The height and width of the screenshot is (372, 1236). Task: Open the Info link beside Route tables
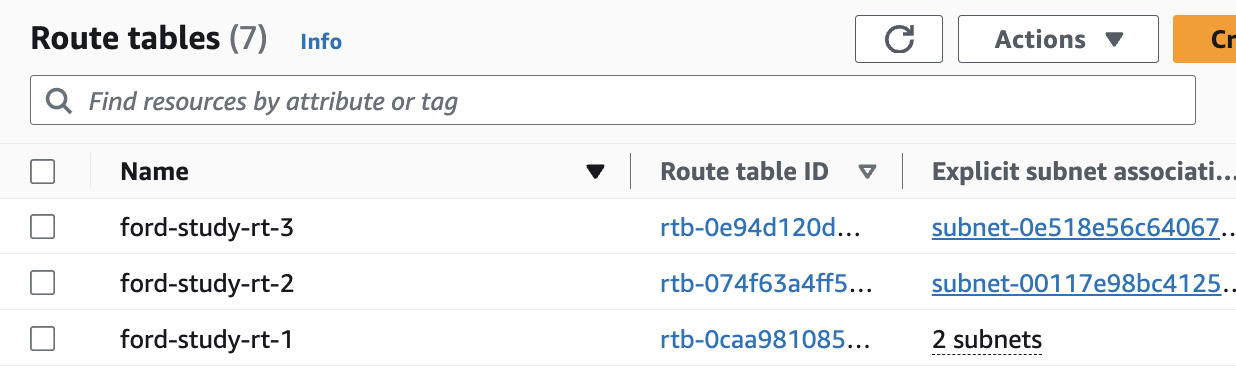point(321,42)
